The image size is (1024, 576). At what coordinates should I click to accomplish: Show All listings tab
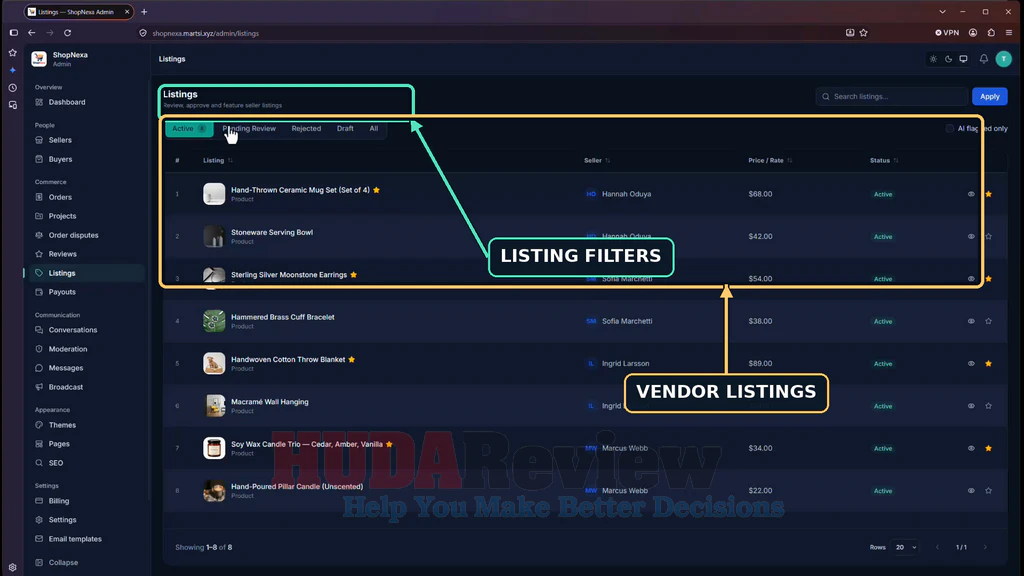[x=374, y=129]
